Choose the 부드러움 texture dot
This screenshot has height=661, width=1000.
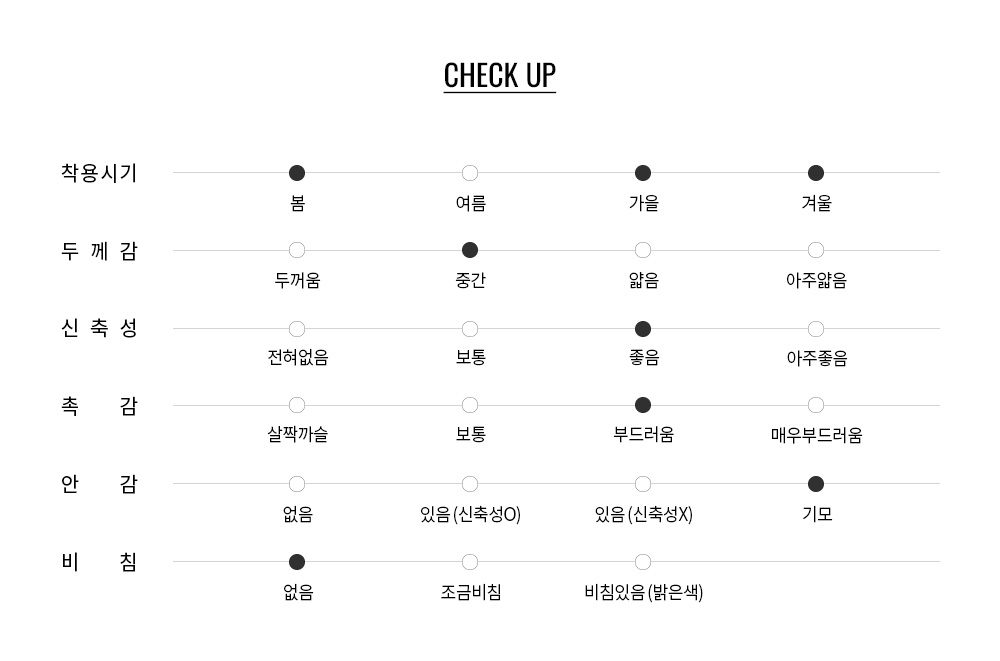(643, 405)
